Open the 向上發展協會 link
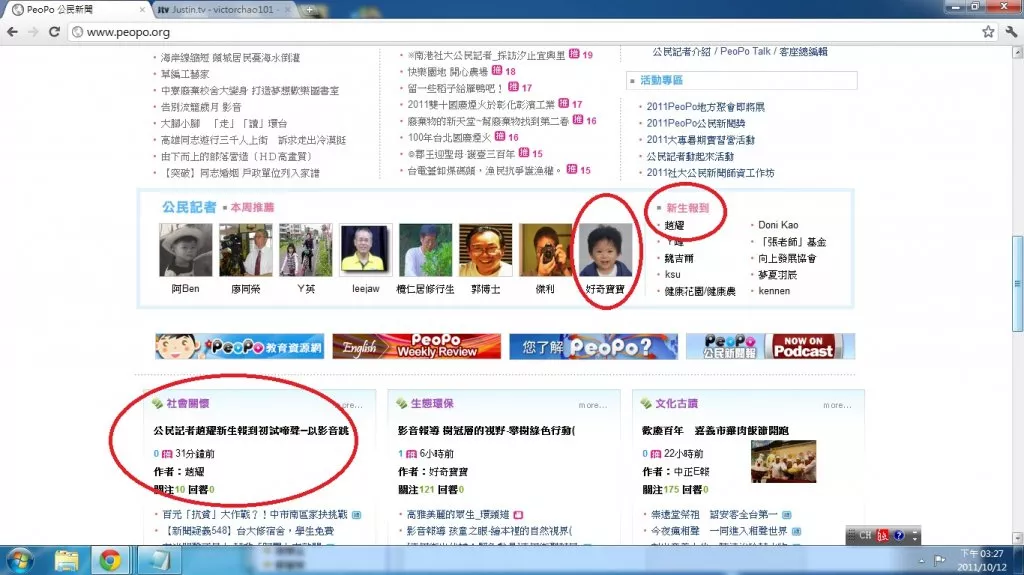The height and width of the screenshot is (575, 1024). [787, 258]
